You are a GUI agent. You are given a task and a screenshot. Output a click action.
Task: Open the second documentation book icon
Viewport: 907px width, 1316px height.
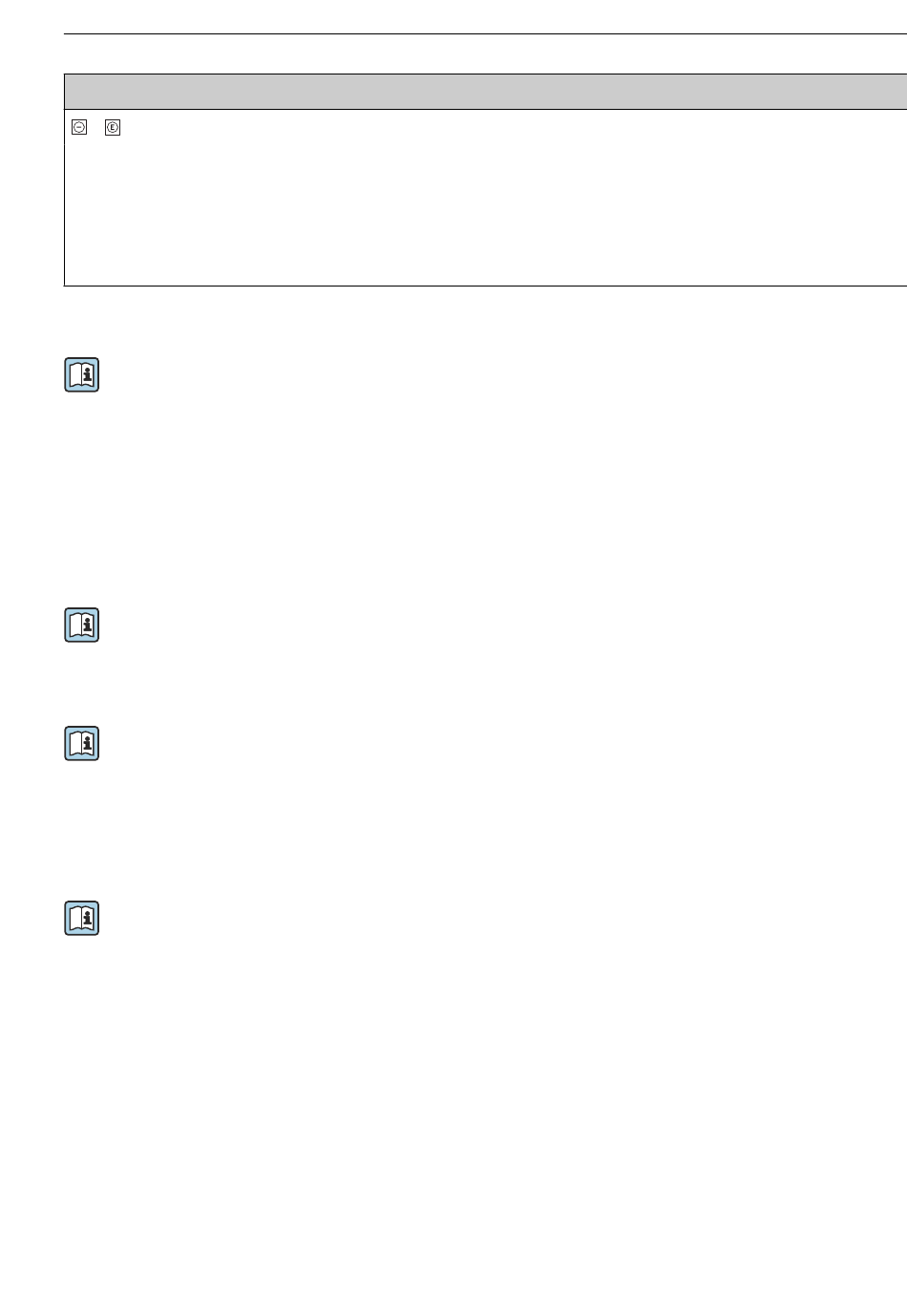(82, 626)
